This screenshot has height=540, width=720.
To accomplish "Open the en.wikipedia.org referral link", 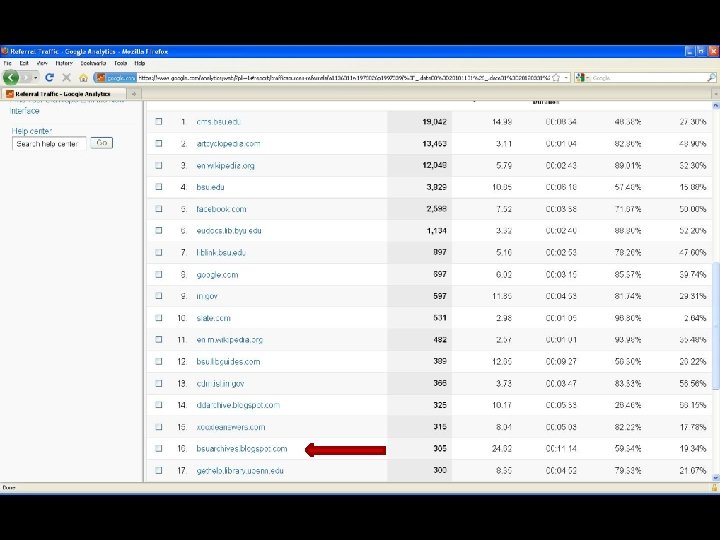I will [225, 166].
